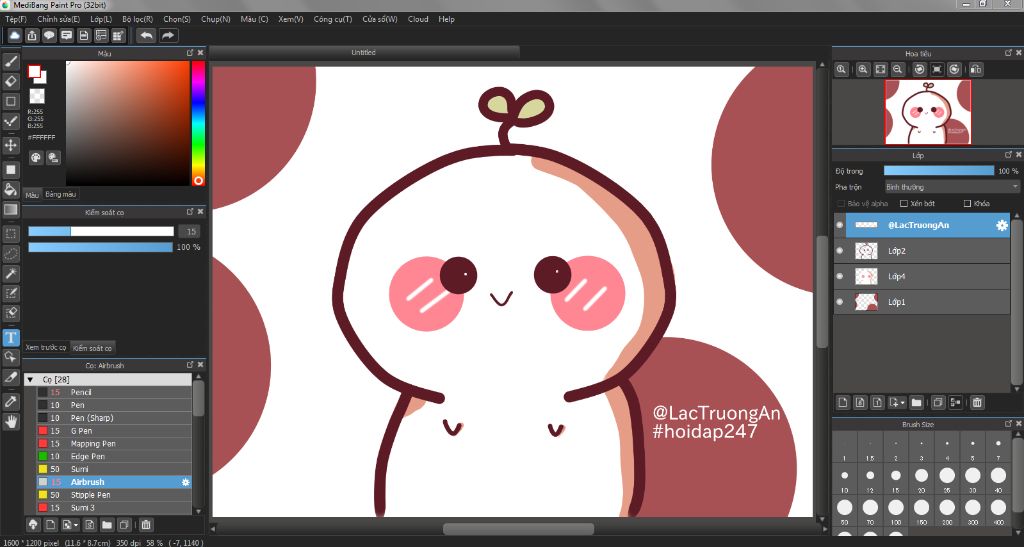Open the layer folder icon
The height and width of the screenshot is (547, 1024).
click(x=916, y=403)
